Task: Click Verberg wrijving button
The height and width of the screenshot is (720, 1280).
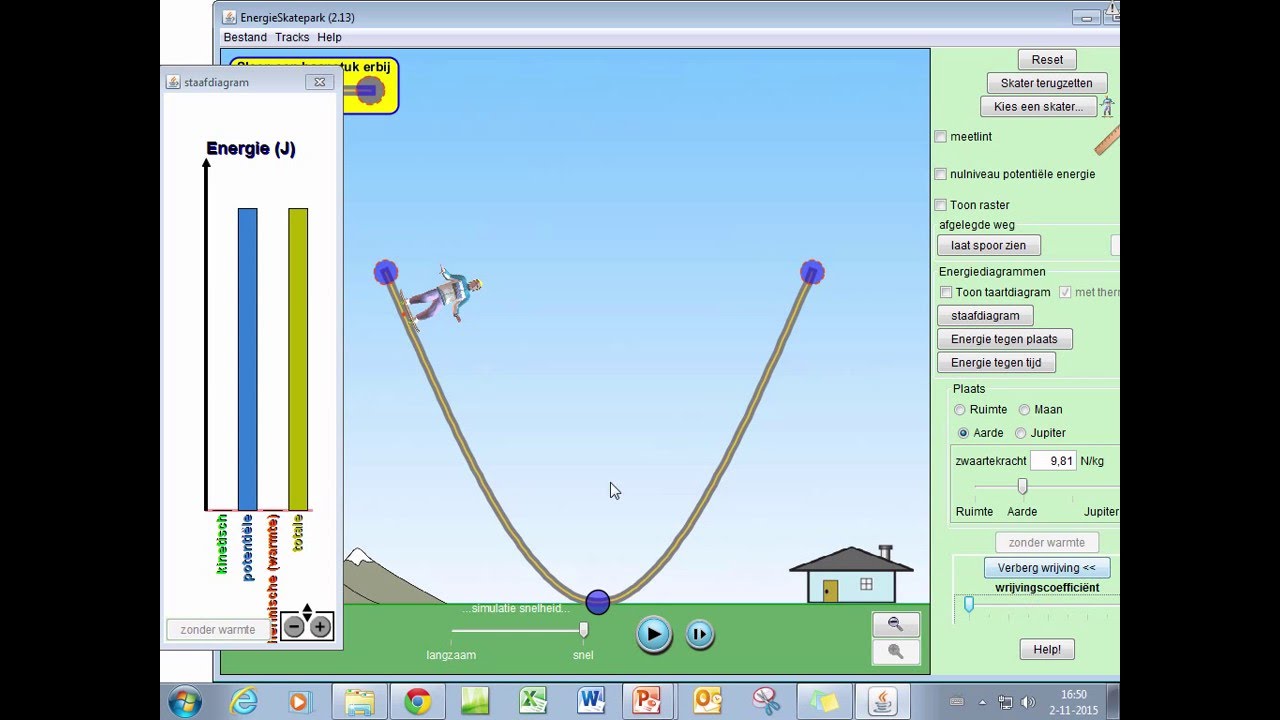Action: tap(1047, 568)
